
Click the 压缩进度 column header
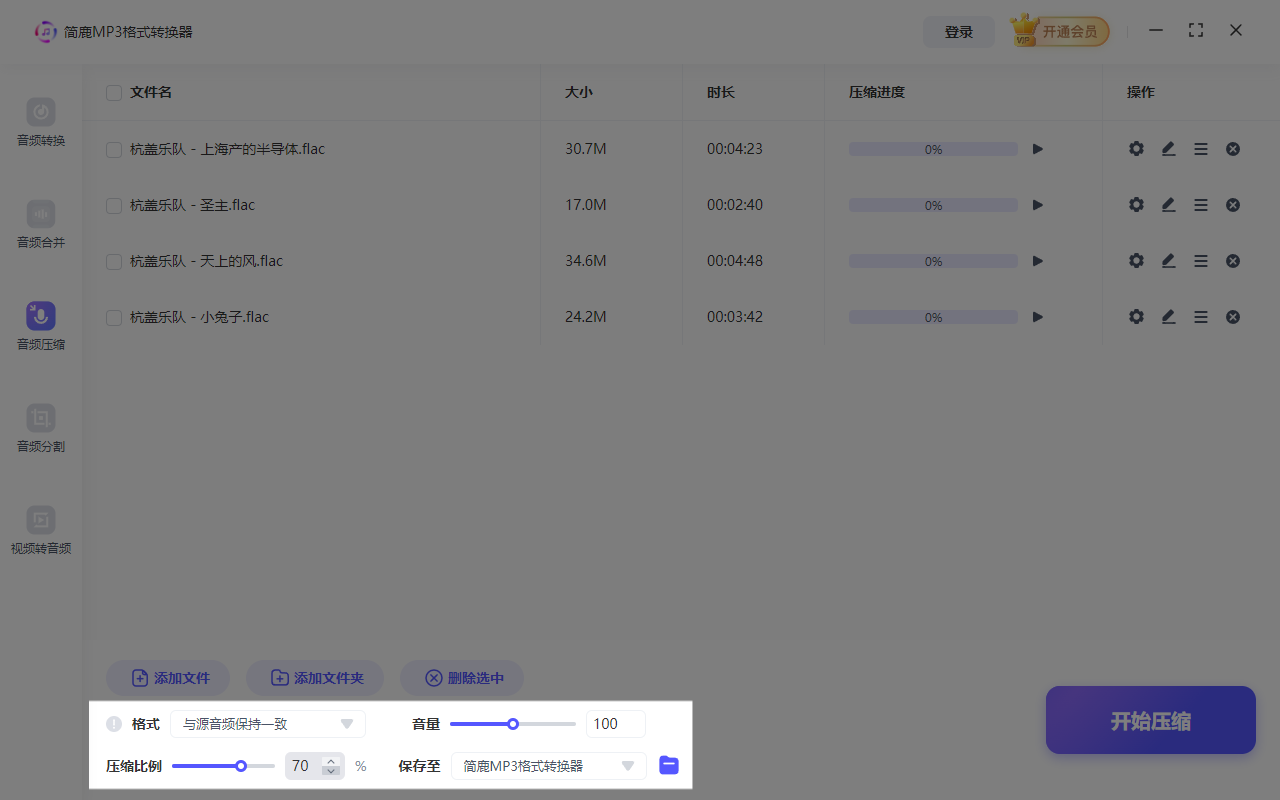pos(877,92)
